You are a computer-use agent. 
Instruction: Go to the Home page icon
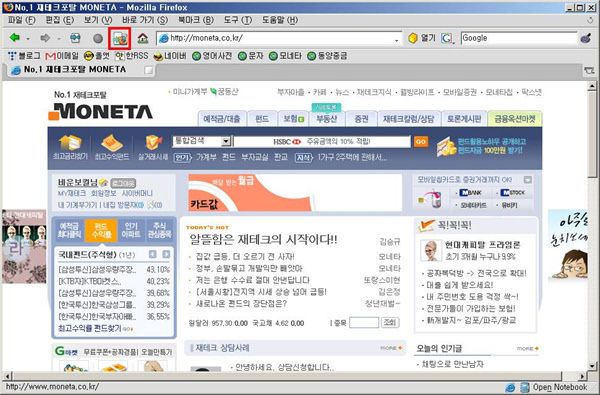point(143,38)
